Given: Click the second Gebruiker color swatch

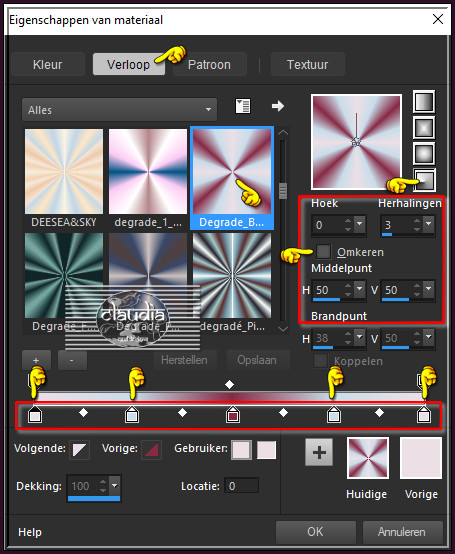Looking at the screenshot, I should [266, 450].
